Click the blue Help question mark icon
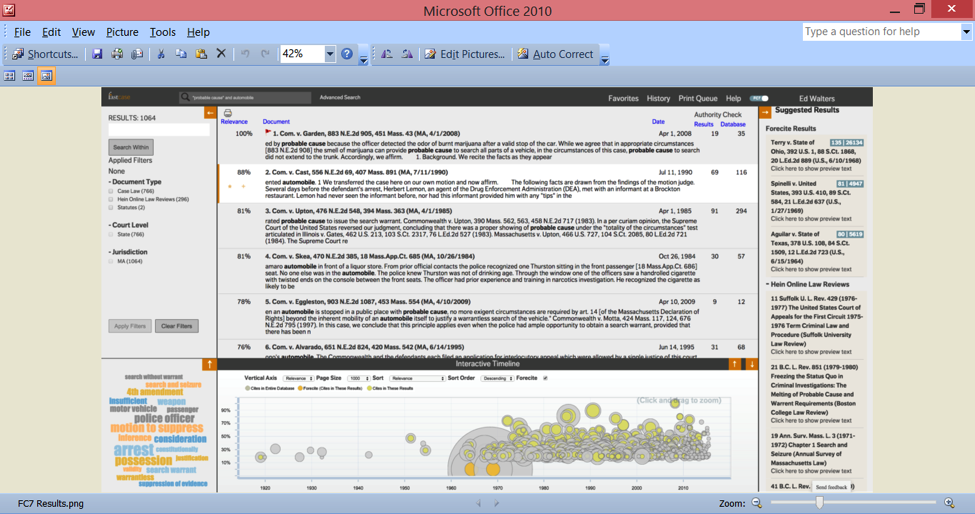Viewport: 975px width, 514px height. click(x=347, y=54)
